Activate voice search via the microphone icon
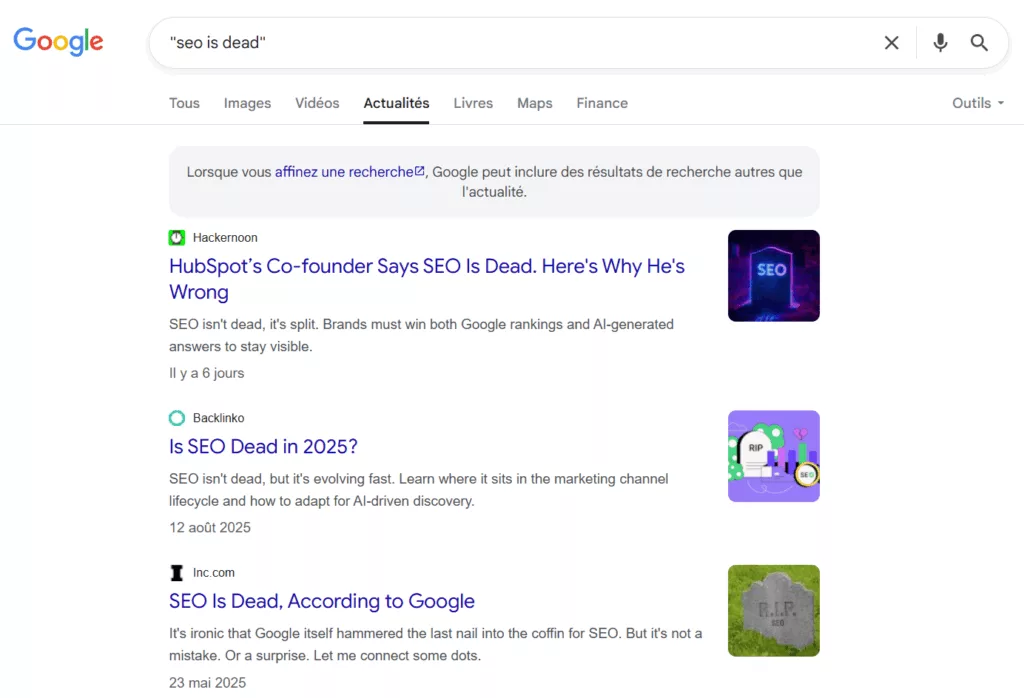This screenshot has width=1024, height=698. point(939,42)
